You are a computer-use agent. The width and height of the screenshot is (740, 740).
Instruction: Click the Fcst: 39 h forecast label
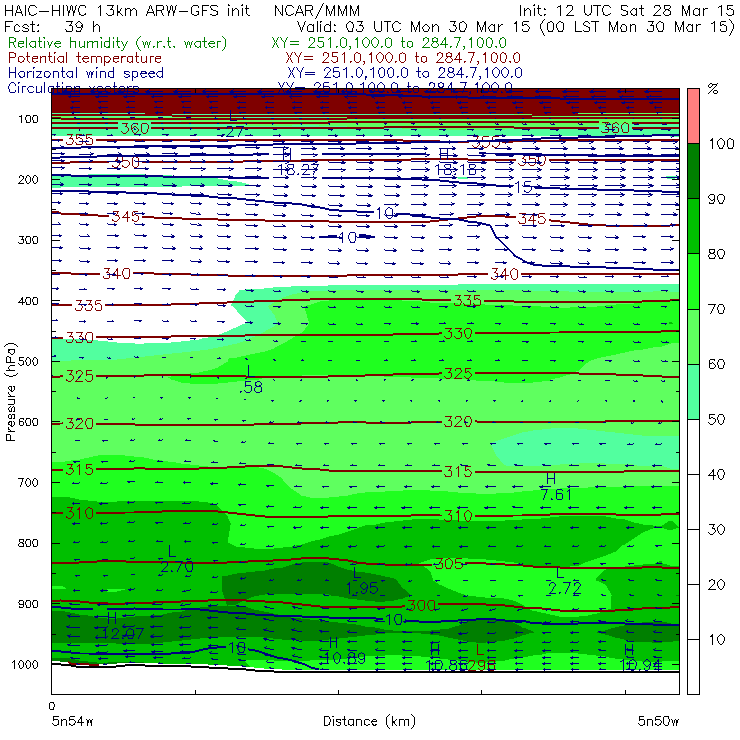coord(52,26)
